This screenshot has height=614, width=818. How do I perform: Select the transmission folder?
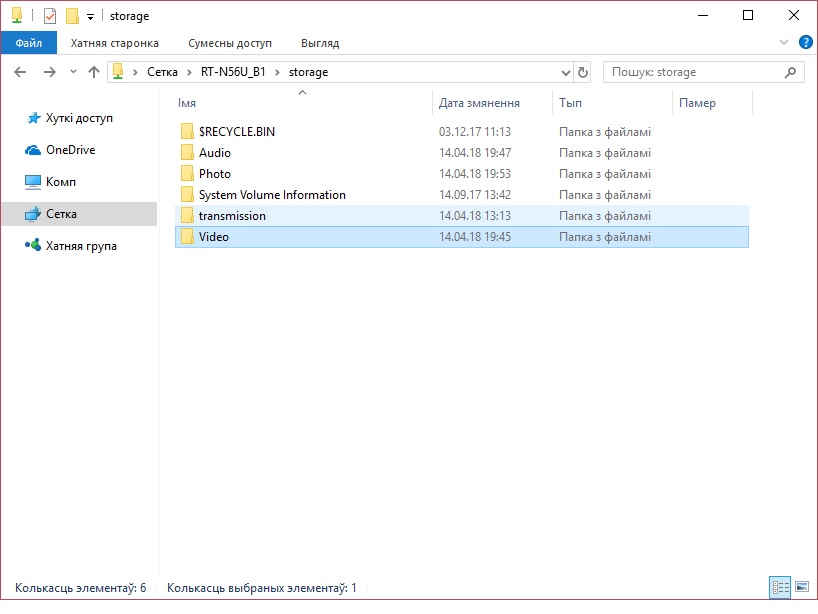pos(232,216)
